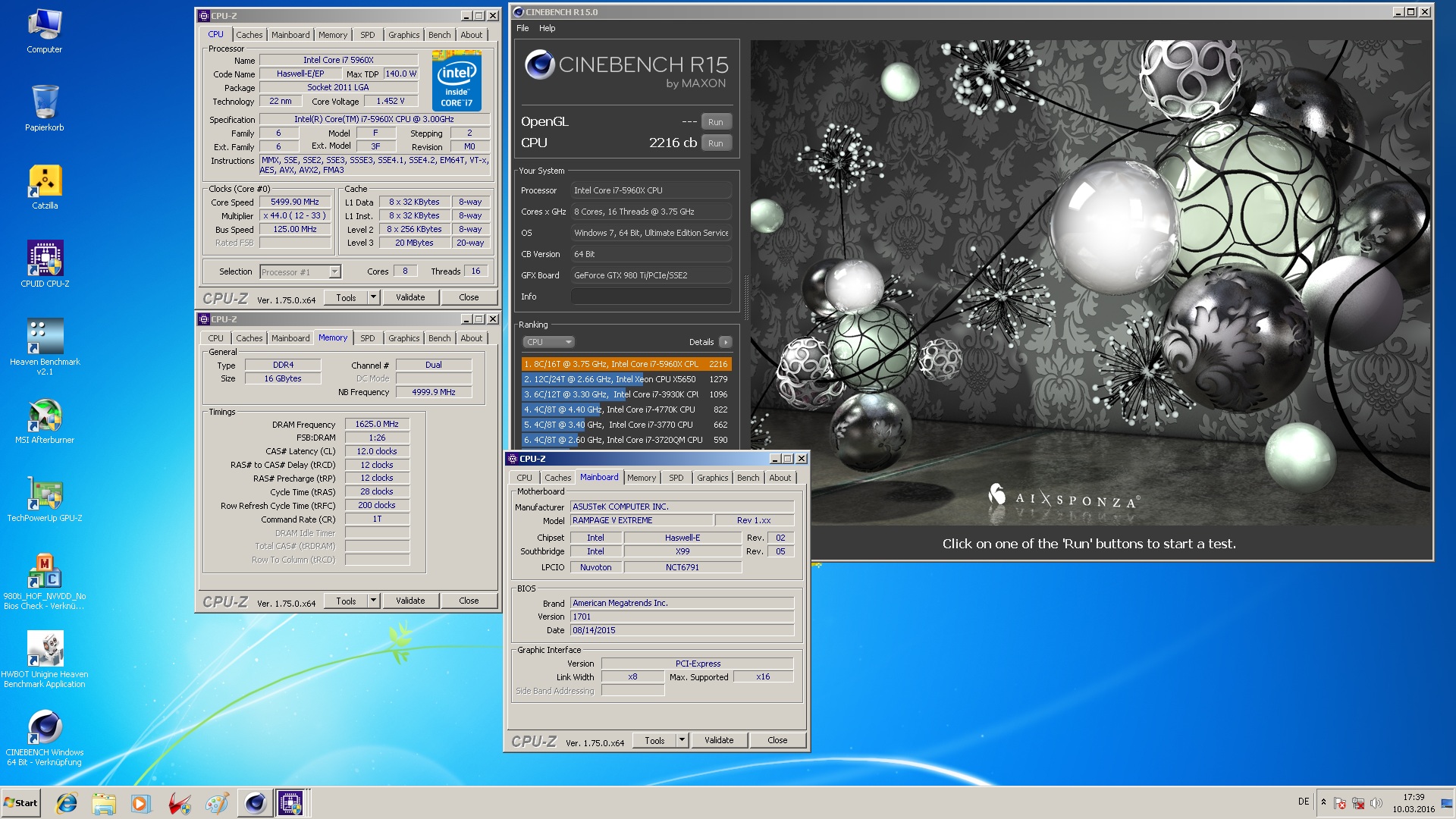Open Windows Explorer folder icon in the taskbar
The width and height of the screenshot is (1456, 819).
click(x=104, y=803)
